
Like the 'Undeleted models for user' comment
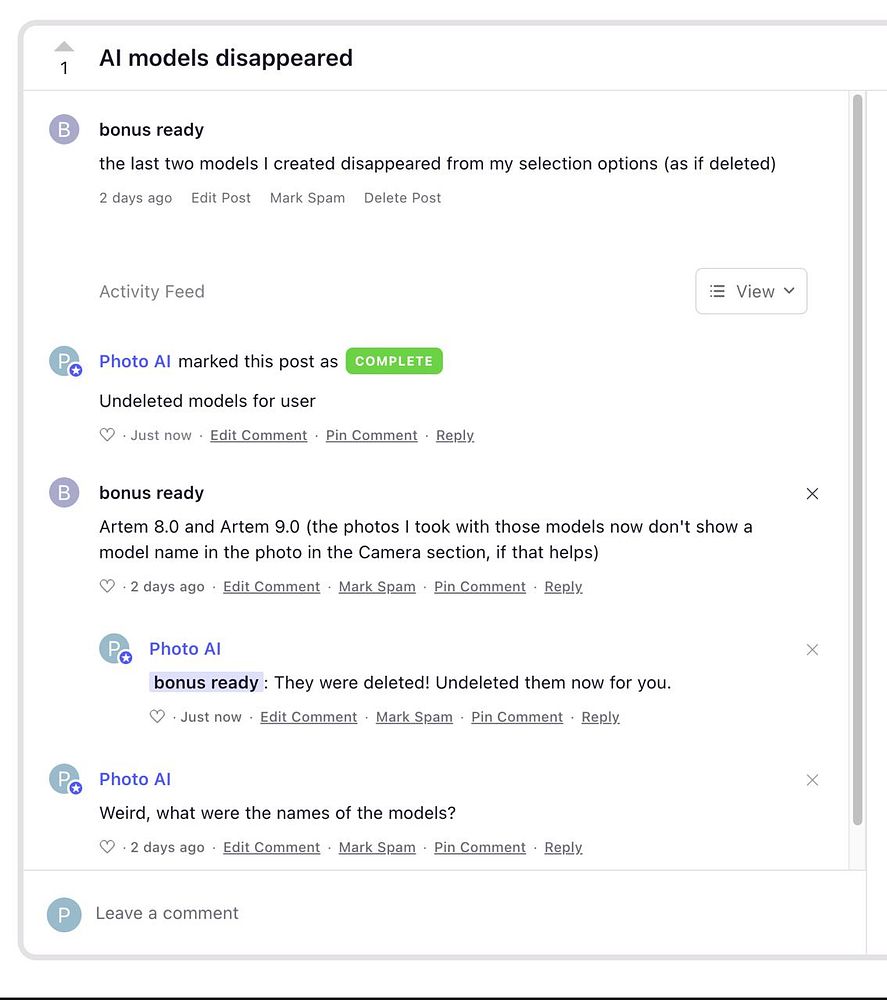click(x=107, y=435)
